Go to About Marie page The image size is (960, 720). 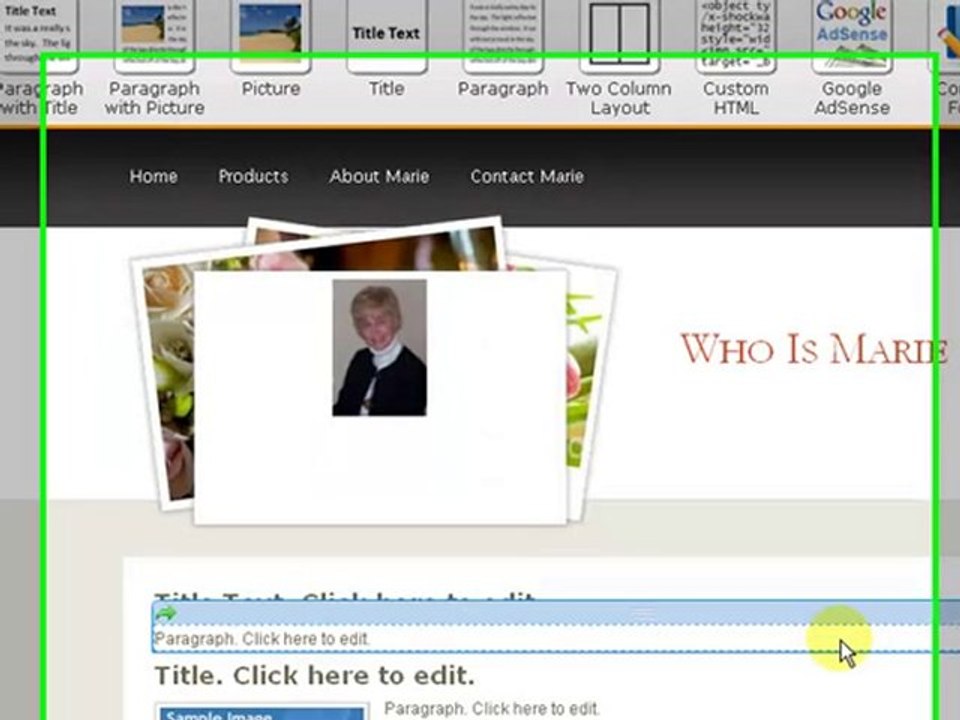pos(379,176)
